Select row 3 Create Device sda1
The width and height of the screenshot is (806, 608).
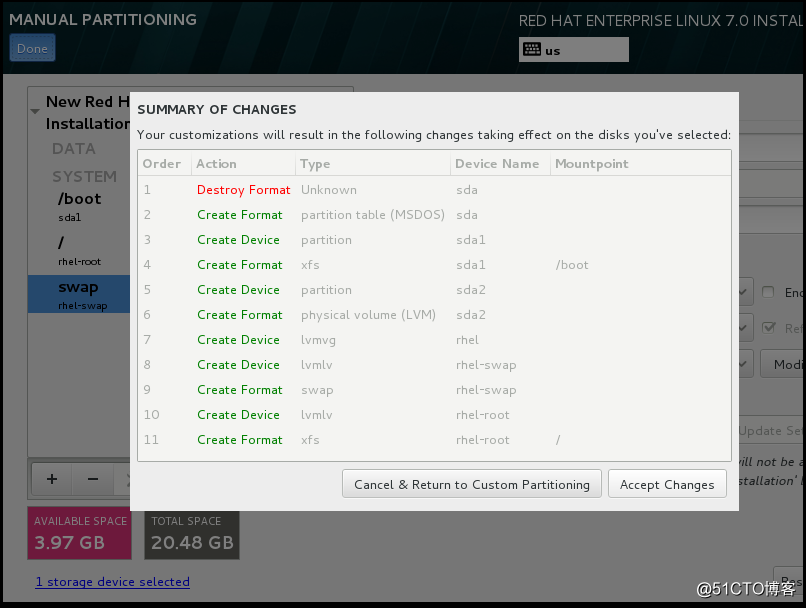tap(434, 240)
